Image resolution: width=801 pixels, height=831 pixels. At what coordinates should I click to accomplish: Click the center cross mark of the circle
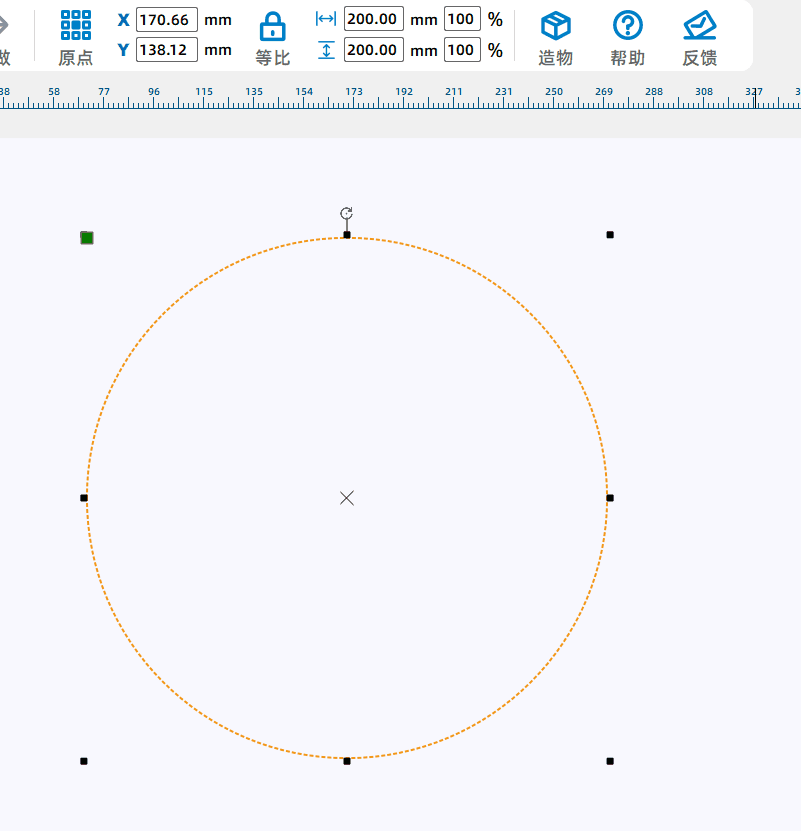point(347,498)
